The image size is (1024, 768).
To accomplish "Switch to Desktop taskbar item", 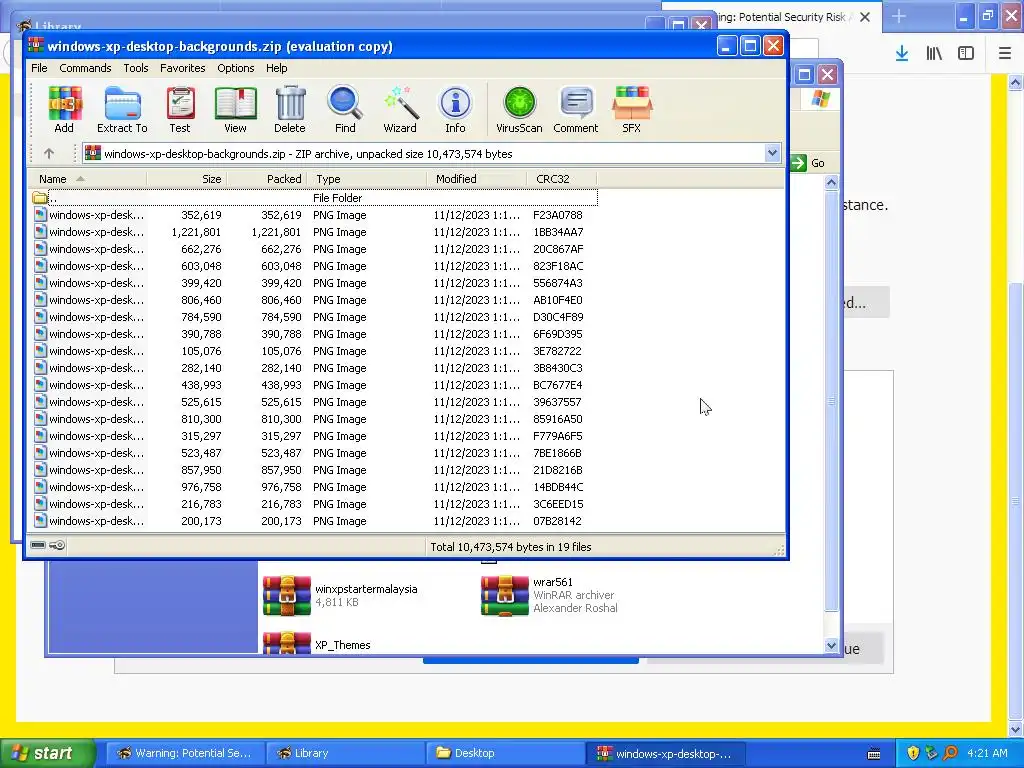I will tap(504, 753).
